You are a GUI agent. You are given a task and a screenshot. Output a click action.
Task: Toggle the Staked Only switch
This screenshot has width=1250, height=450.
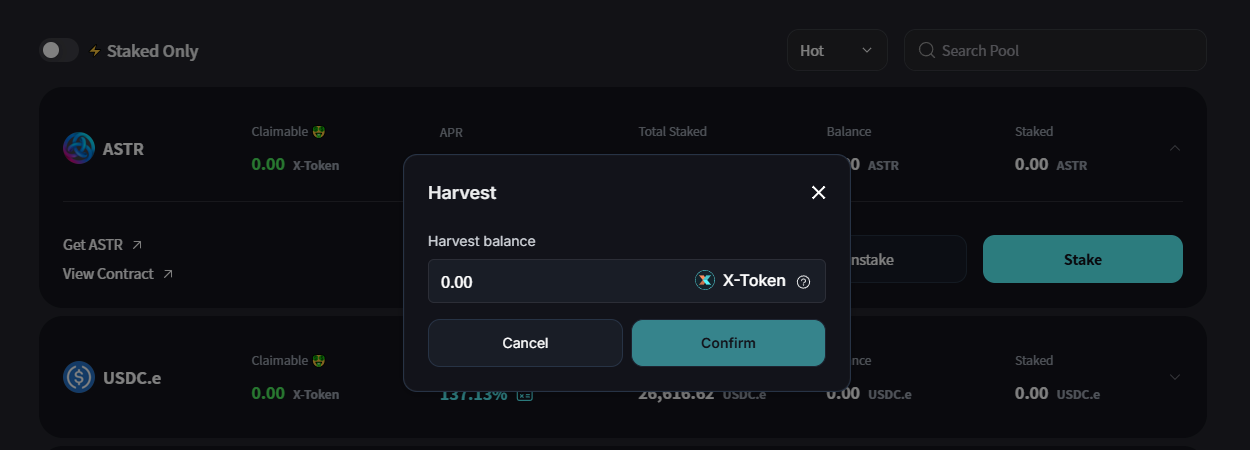(x=59, y=50)
